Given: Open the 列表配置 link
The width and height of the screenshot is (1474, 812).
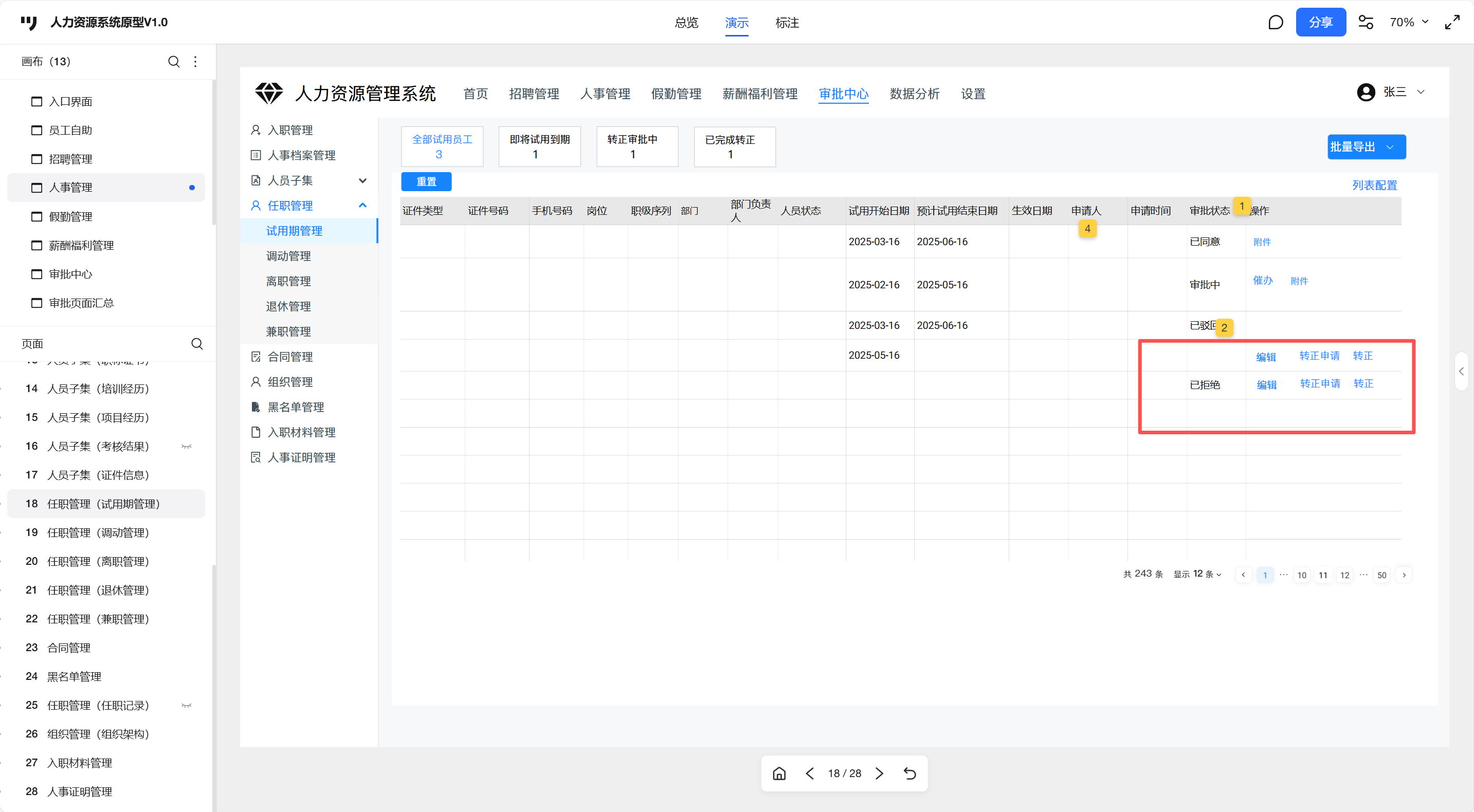Looking at the screenshot, I should coord(1374,186).
